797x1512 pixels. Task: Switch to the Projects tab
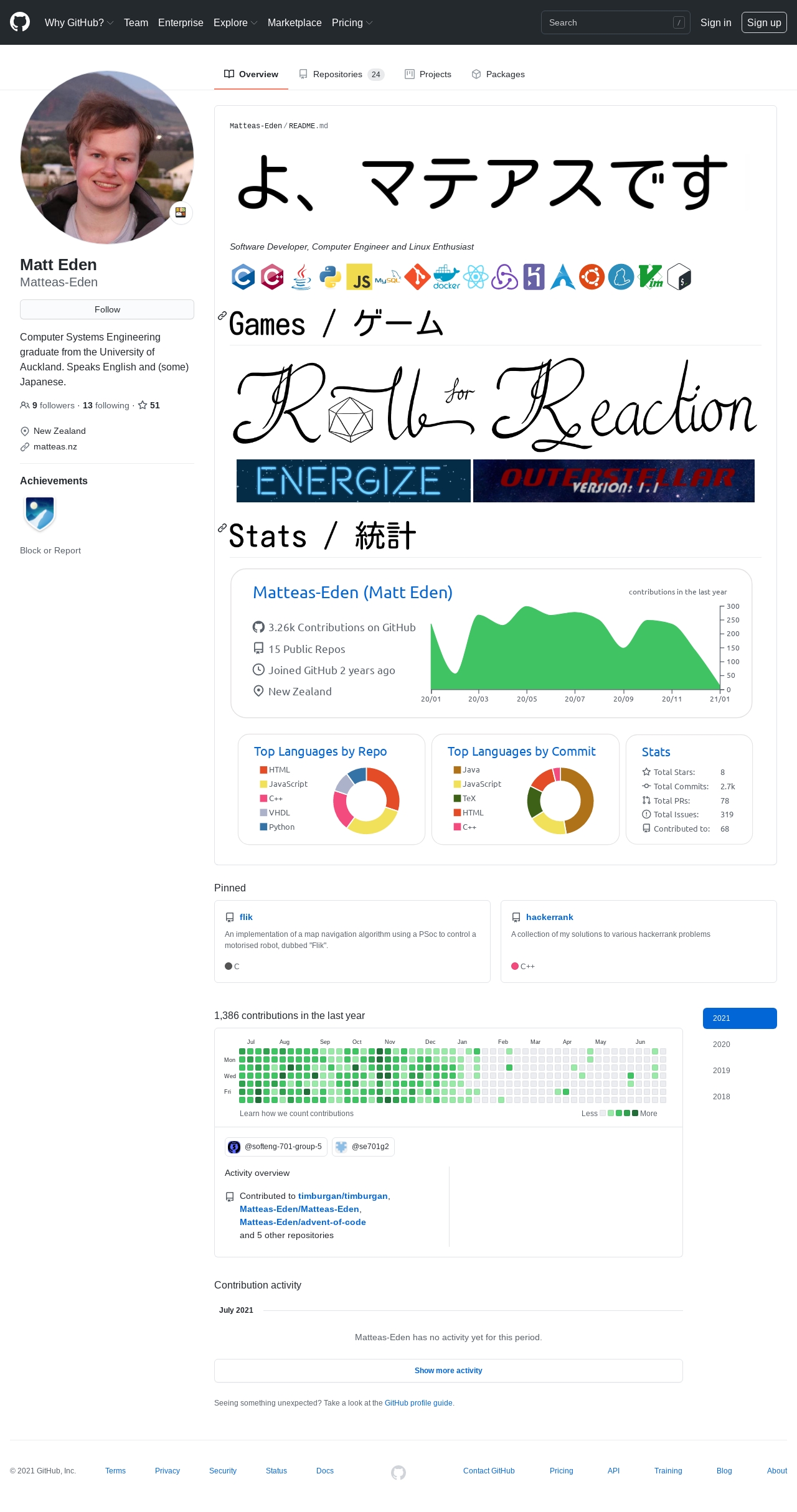coord(428,74)
